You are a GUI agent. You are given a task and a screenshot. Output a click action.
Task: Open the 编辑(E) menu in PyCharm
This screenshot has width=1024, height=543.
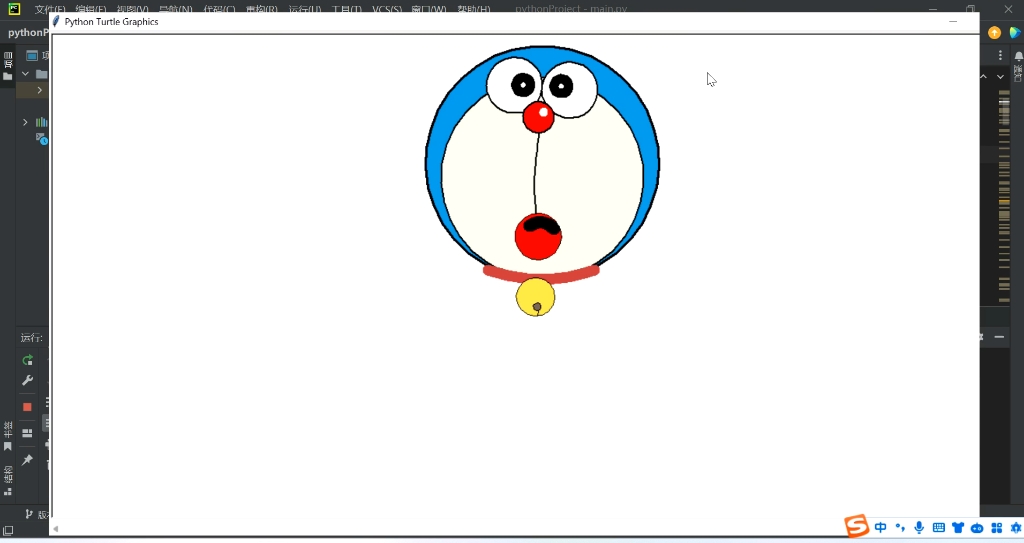point(90,9)
